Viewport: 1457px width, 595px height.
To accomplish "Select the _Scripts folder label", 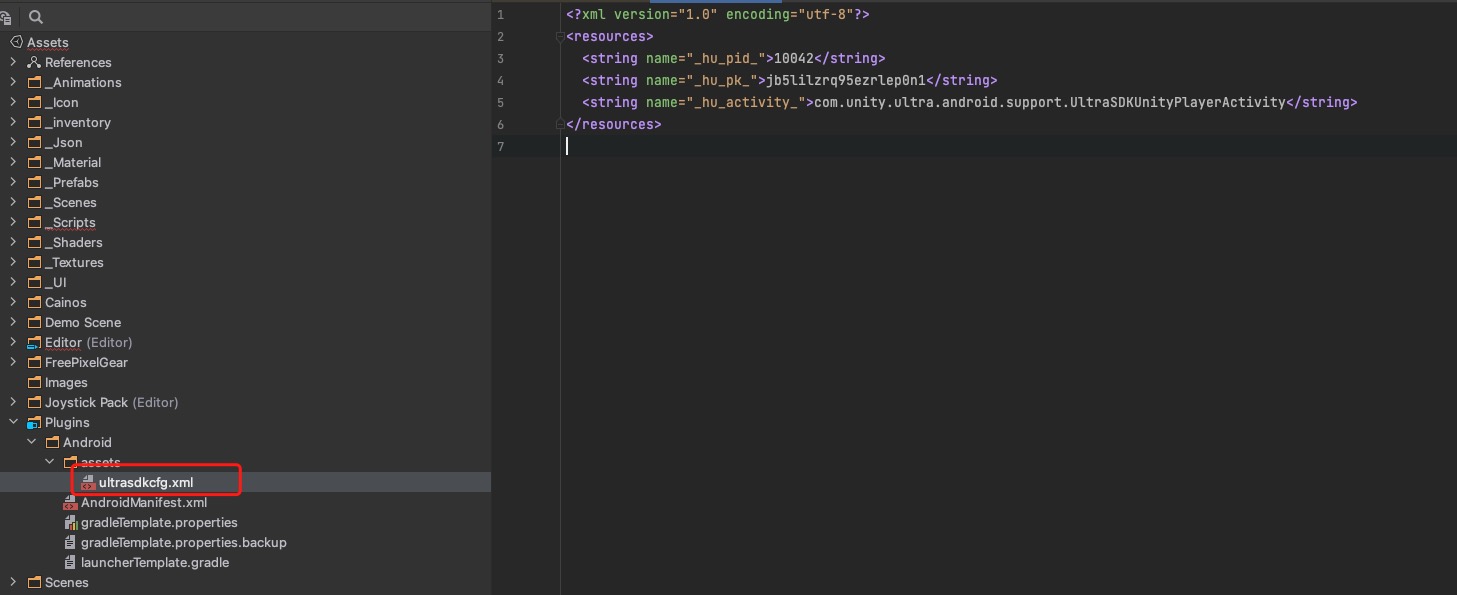I will 70,222.
